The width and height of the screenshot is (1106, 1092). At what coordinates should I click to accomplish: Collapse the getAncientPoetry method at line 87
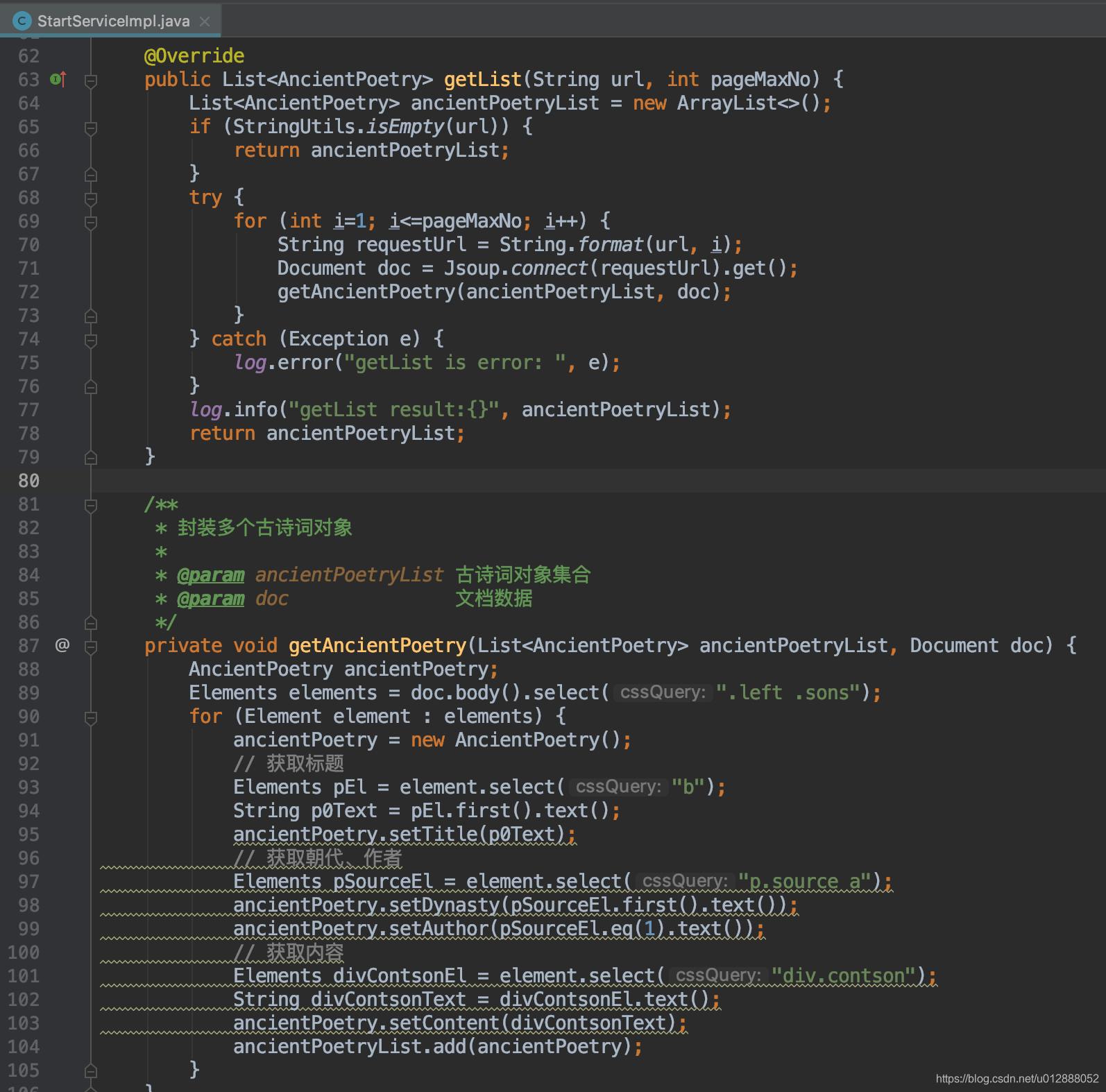click(91, 647)
